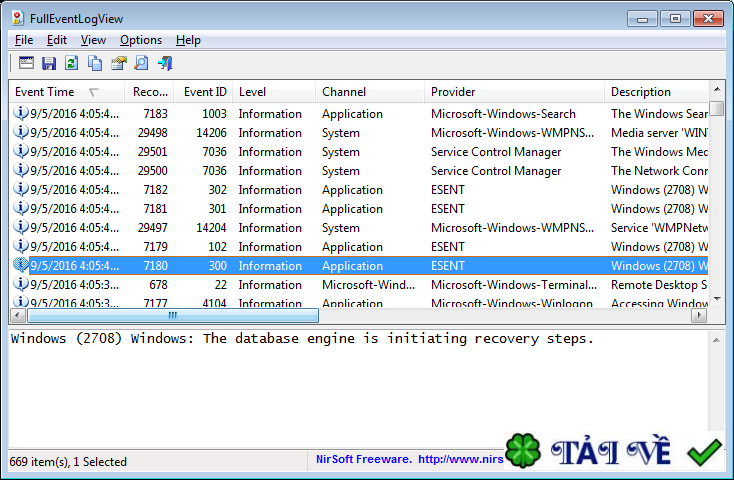Sort by the Event ID column header

(x=205, y=92)
